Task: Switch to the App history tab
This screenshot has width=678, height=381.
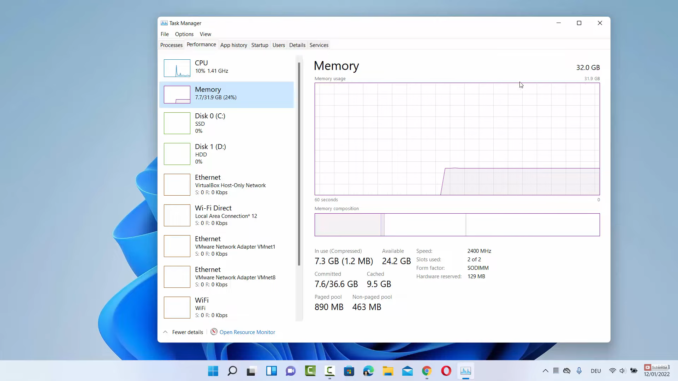Action: pyautogui.click(x=233, y=45)
